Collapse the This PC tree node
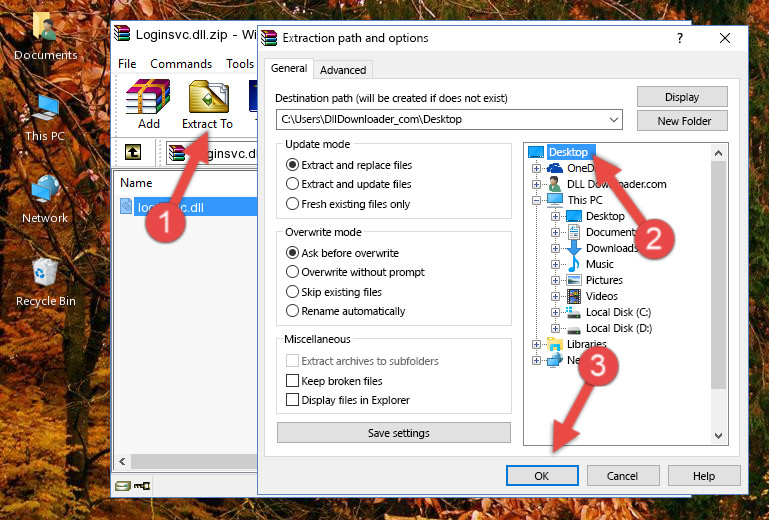769x520 pixels. coord(537,200)
